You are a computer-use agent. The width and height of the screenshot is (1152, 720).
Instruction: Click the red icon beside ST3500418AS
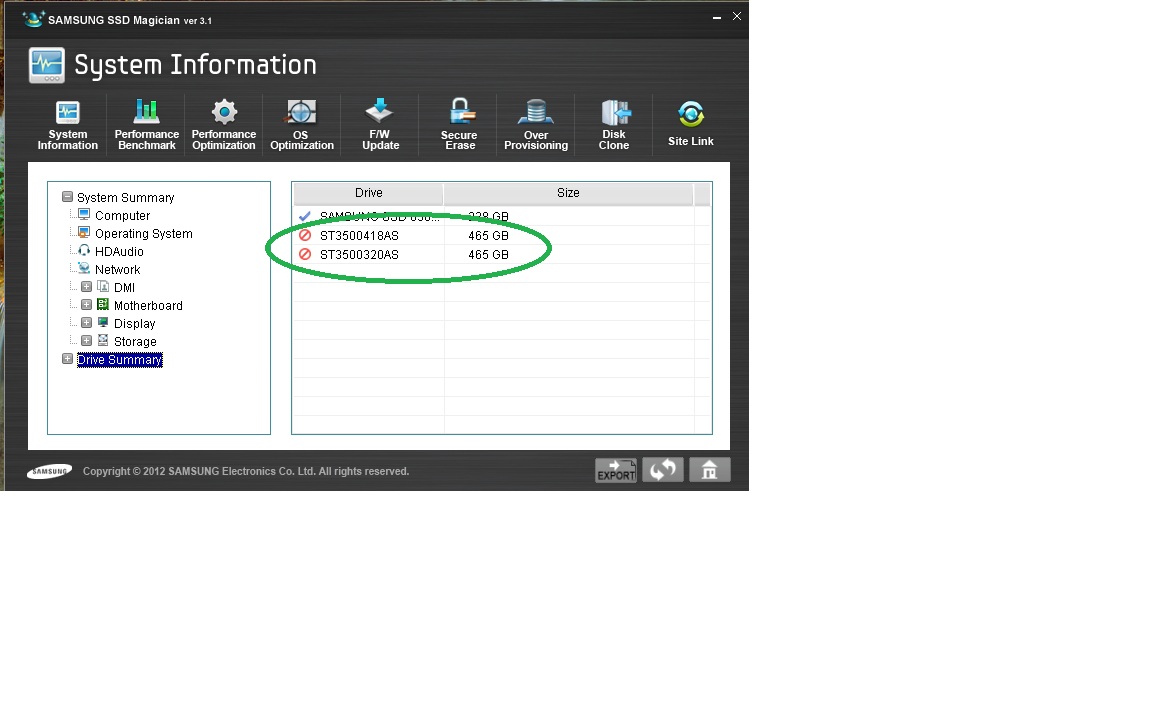coord(305,235)
